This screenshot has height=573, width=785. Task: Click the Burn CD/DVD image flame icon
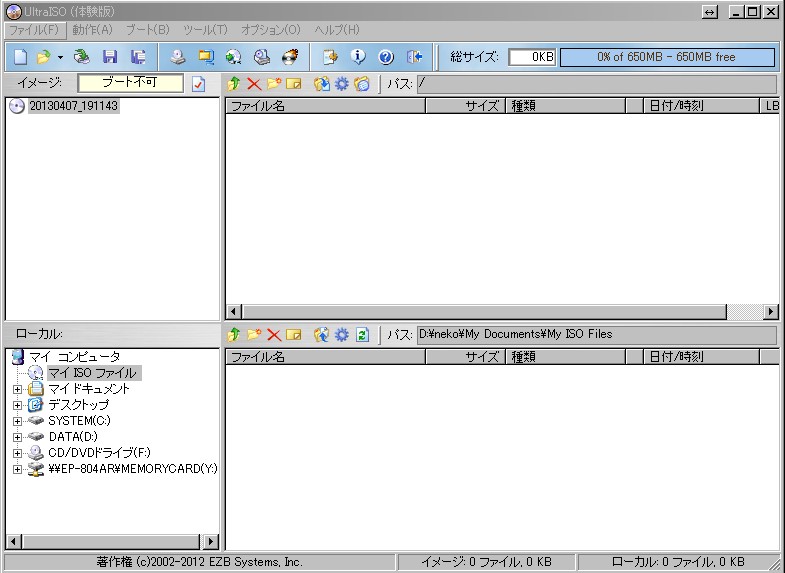pyautogui.click(x=290, y=57)
